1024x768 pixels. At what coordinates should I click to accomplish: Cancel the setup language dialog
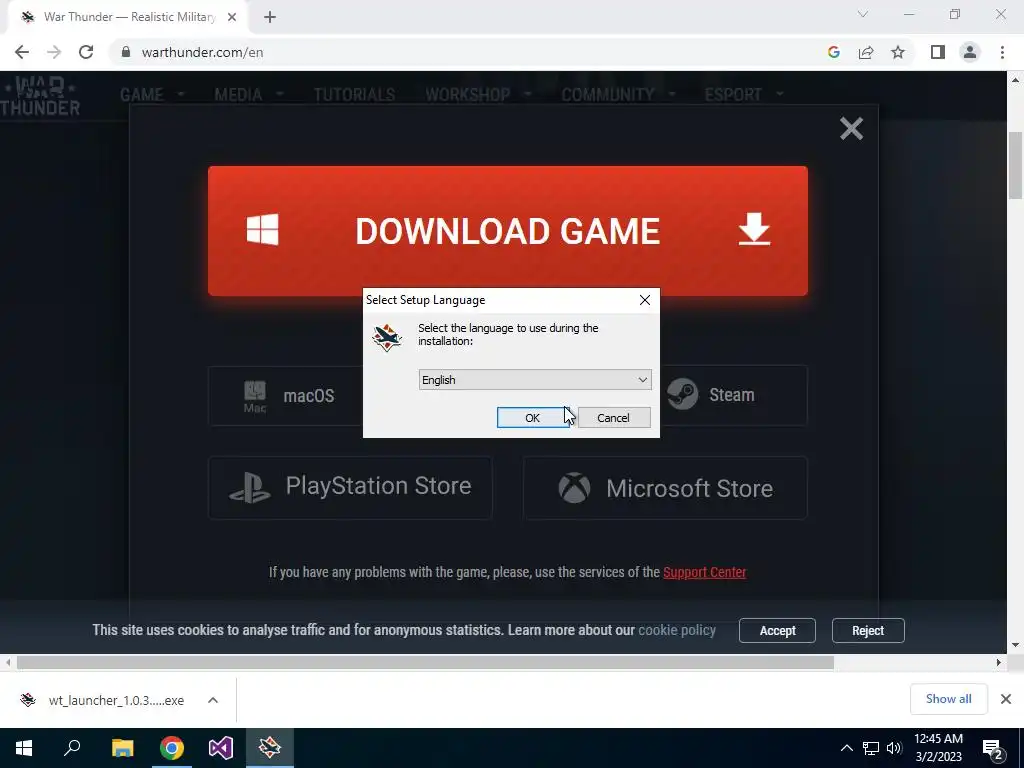coord(614,418)
